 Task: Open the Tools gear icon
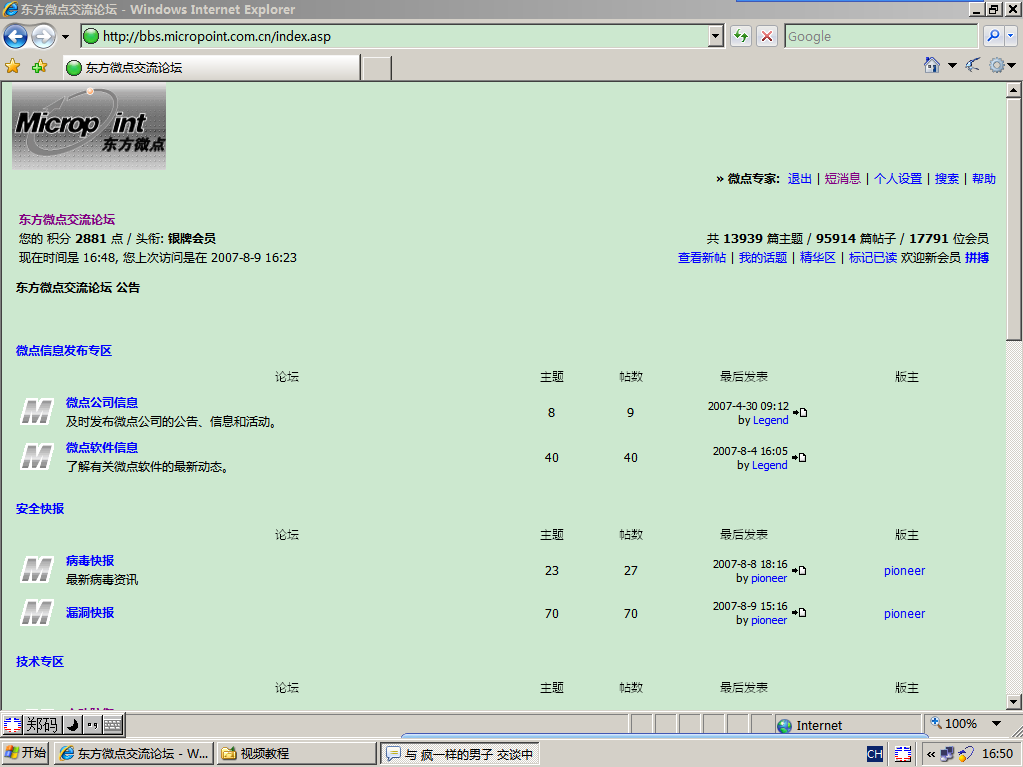coord(996,66)
